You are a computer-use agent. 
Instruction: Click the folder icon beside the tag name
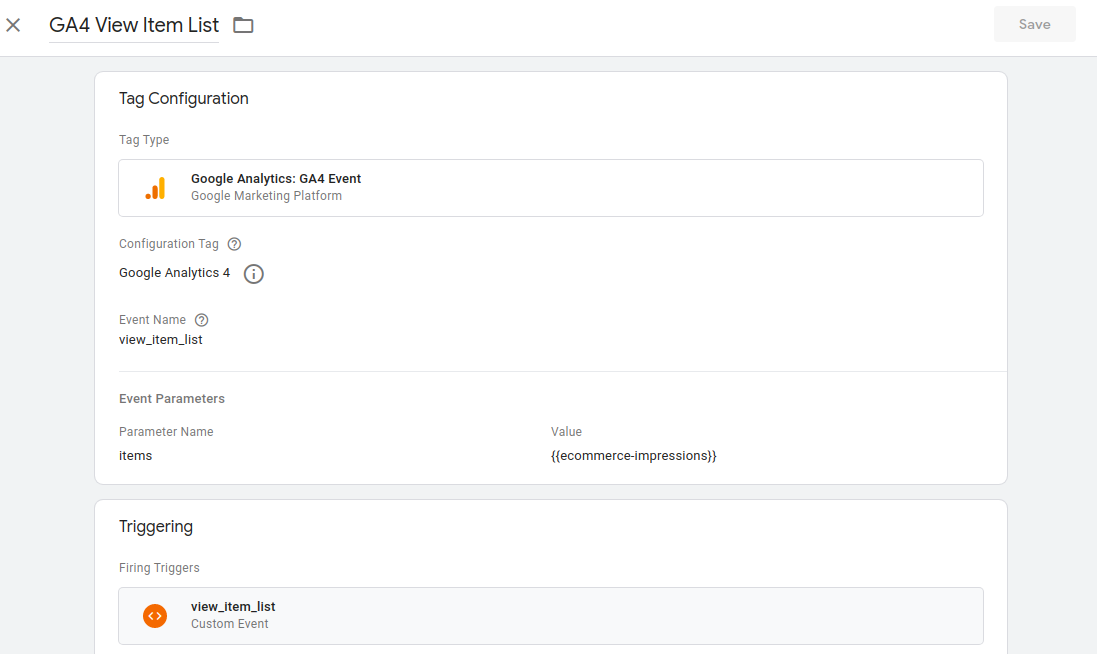click(x=243, y=25)
